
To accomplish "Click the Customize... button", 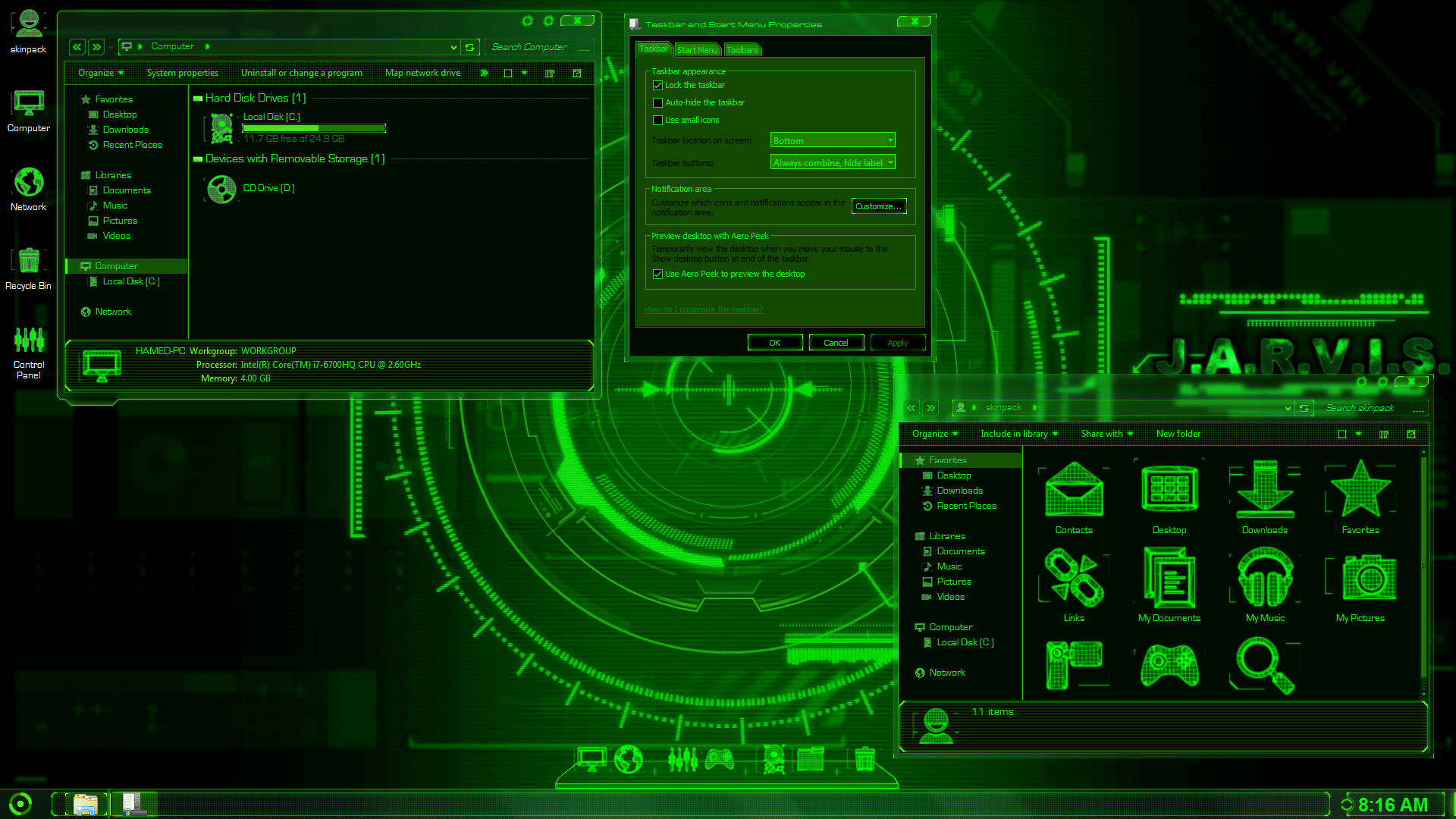I will point(878,206).
